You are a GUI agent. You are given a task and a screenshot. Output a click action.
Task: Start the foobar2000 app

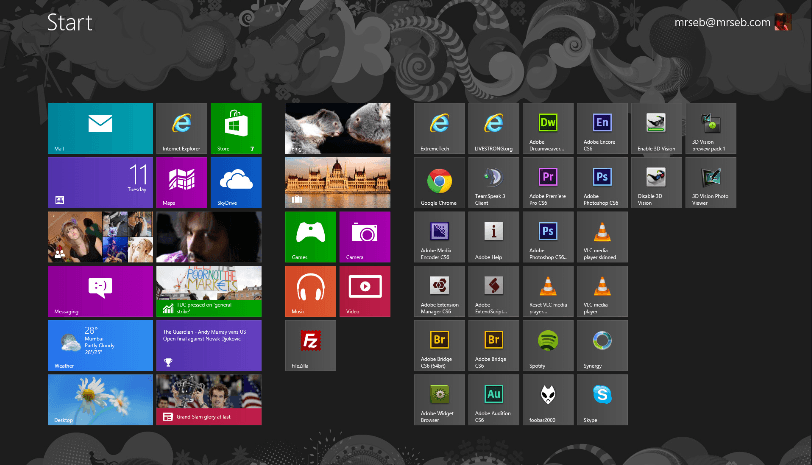(547, 399)
